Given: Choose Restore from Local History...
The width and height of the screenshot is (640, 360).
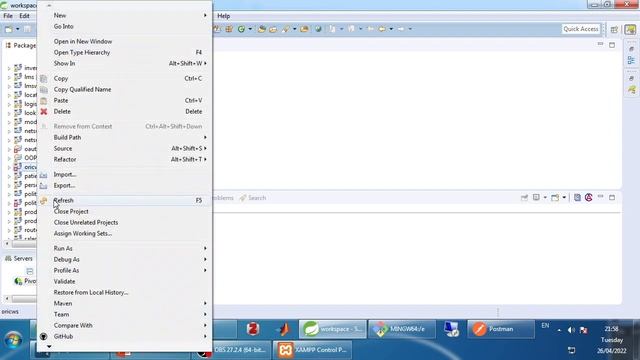Looking at the screenshot, I should pyautogui.click(x=91, y=293).
